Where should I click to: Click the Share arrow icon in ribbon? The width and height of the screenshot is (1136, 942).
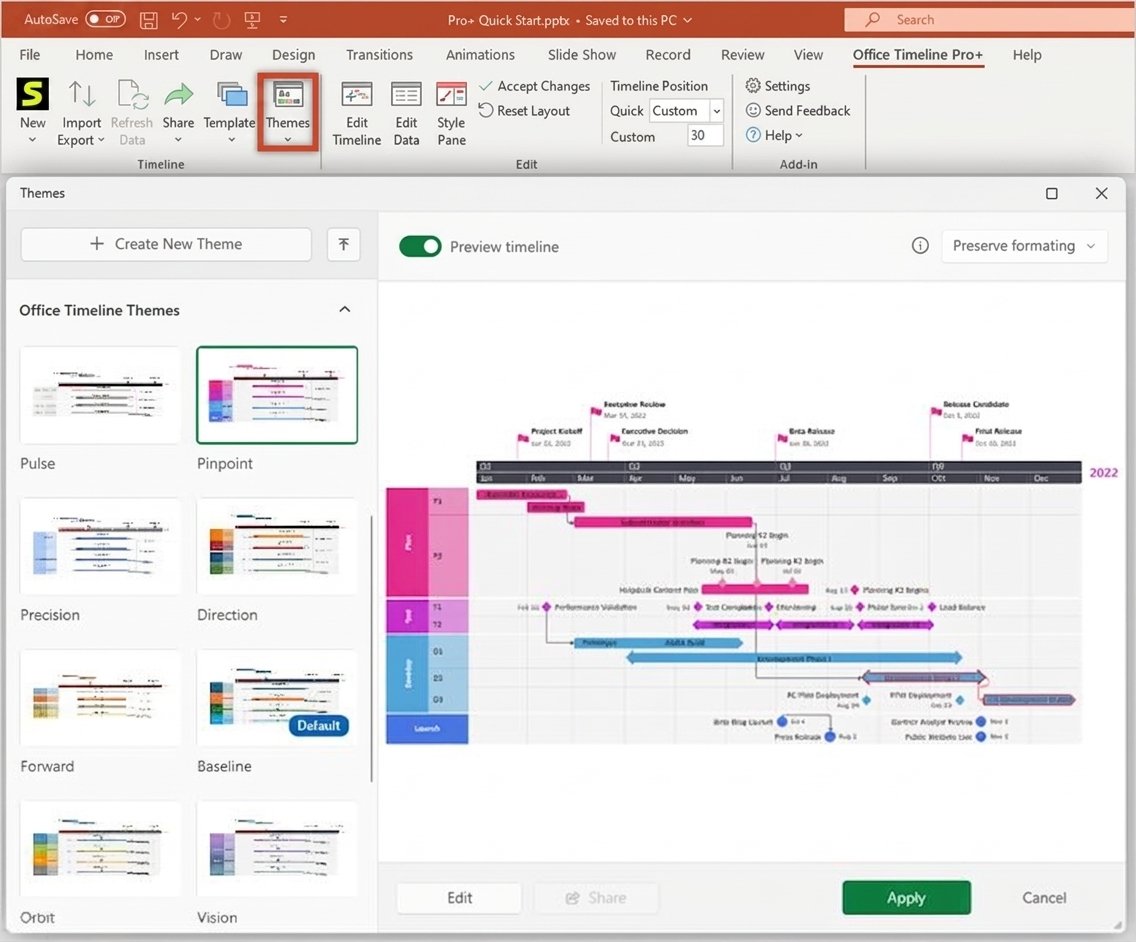tap(178, 95)
